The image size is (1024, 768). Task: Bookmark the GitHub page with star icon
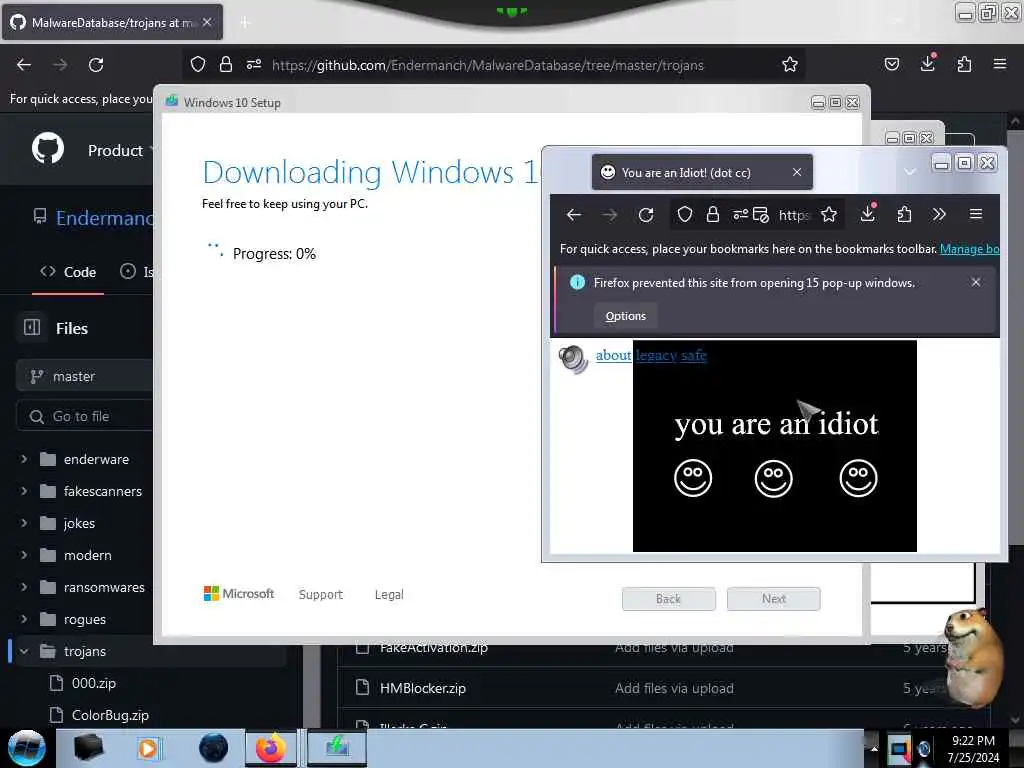pos(790,64)
